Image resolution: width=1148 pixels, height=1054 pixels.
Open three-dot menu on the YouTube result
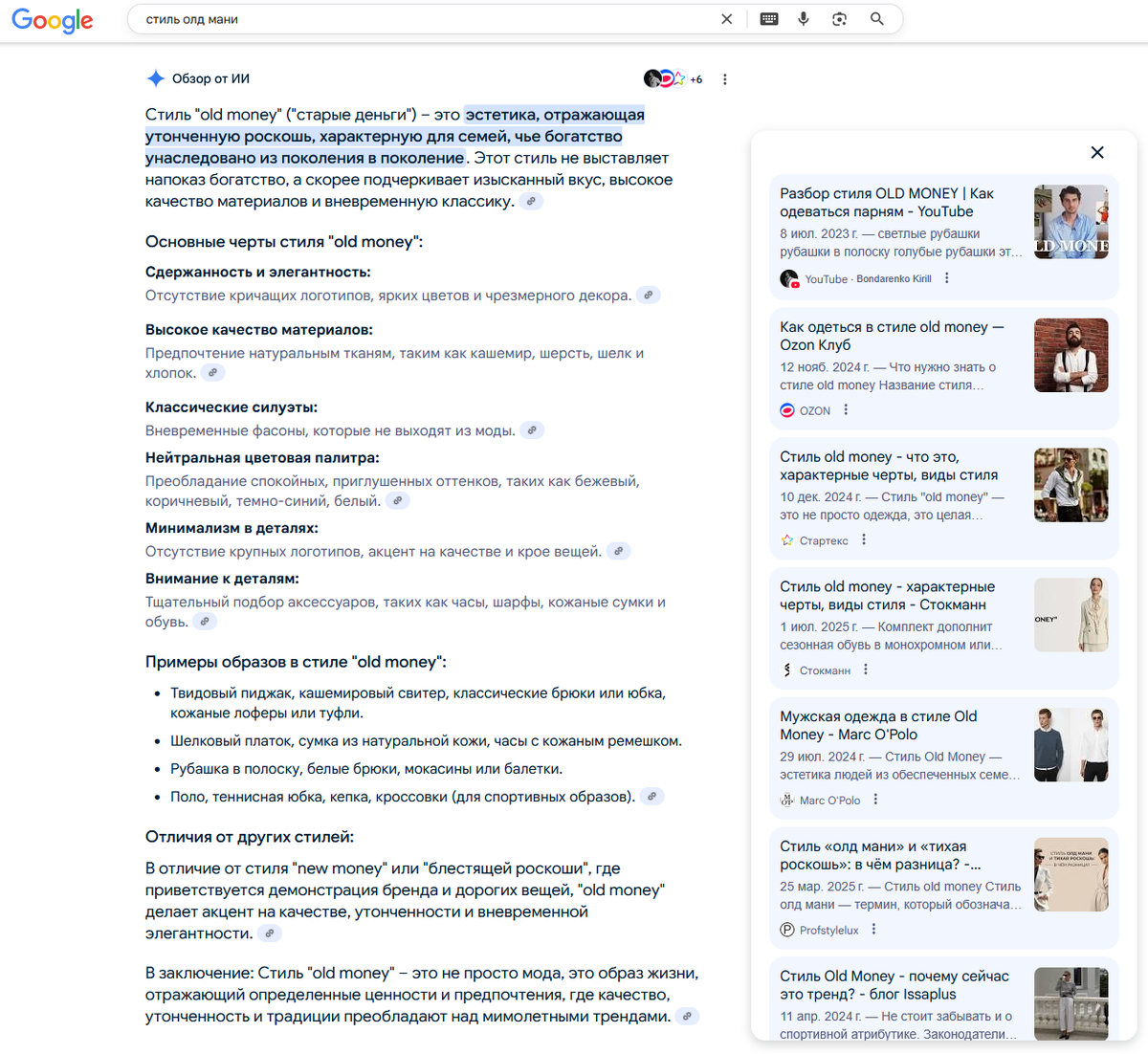tap(946, 277)
